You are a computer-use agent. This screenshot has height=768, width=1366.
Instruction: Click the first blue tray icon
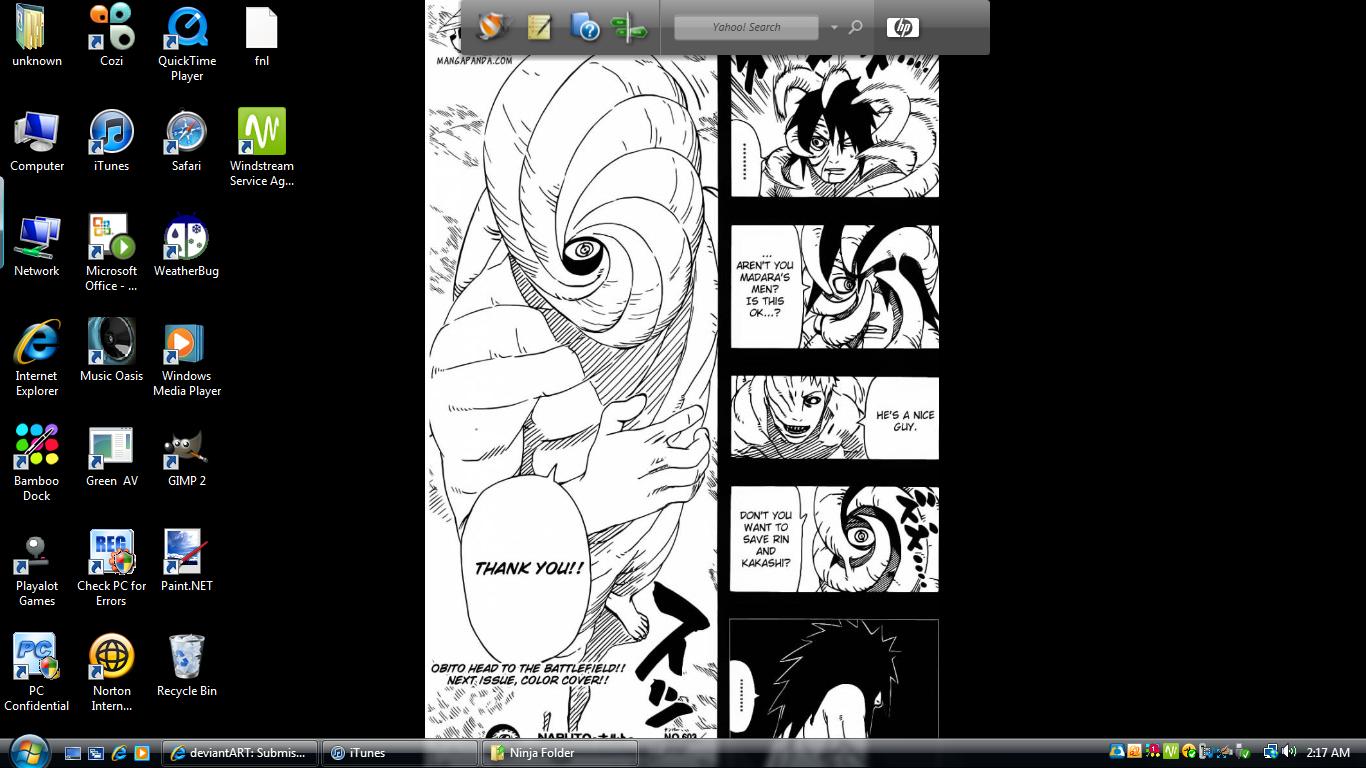coord(1117,752)
